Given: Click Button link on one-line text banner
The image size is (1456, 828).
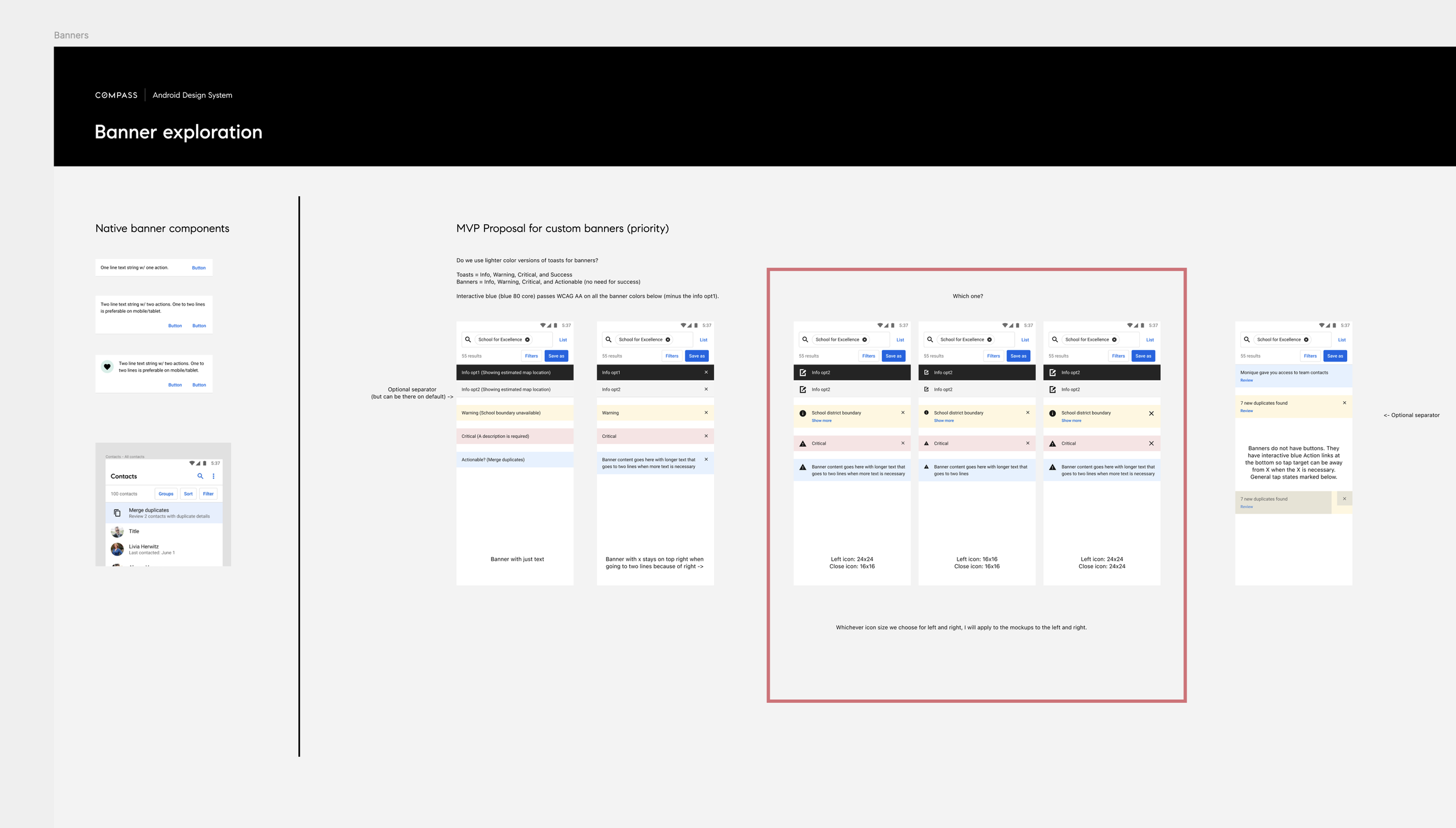Looking at the screenshot, I should point(199,268).
